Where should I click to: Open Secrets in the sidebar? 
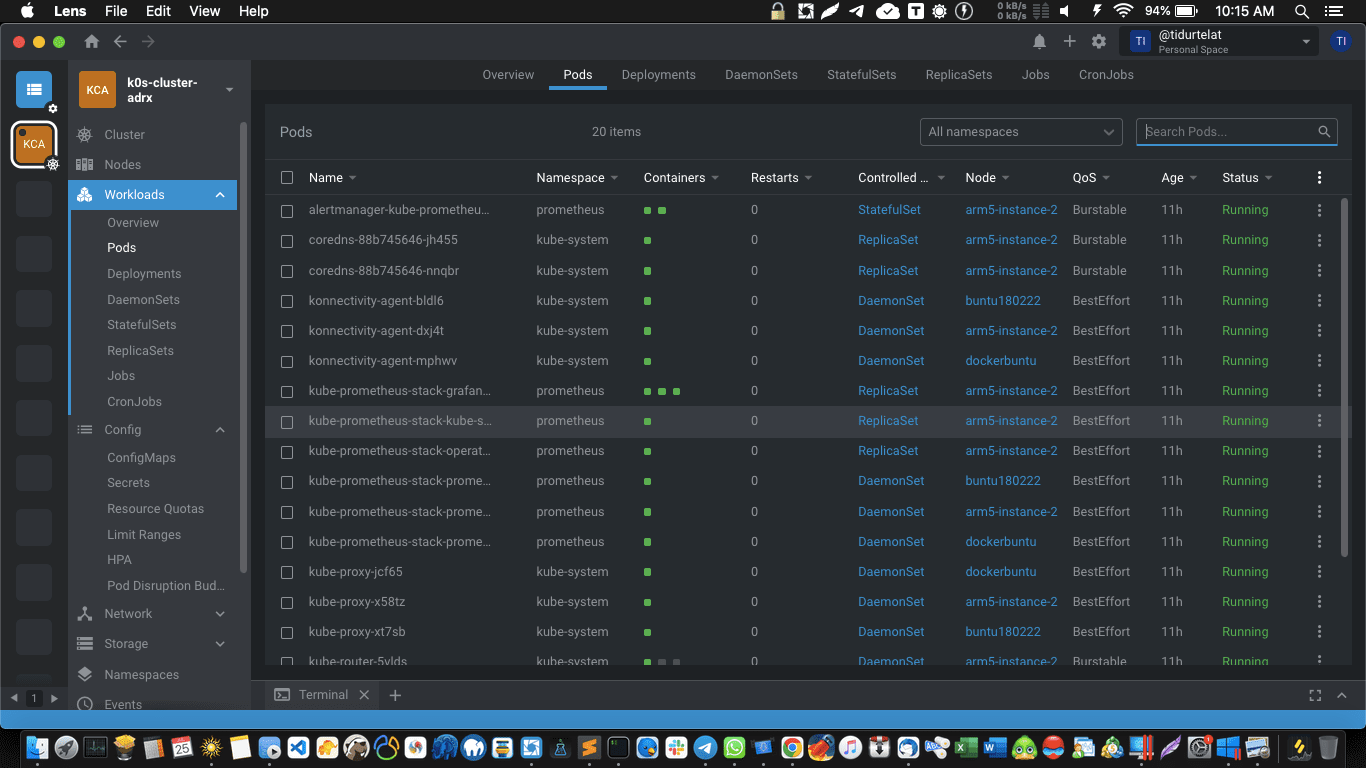coord(128,483)
